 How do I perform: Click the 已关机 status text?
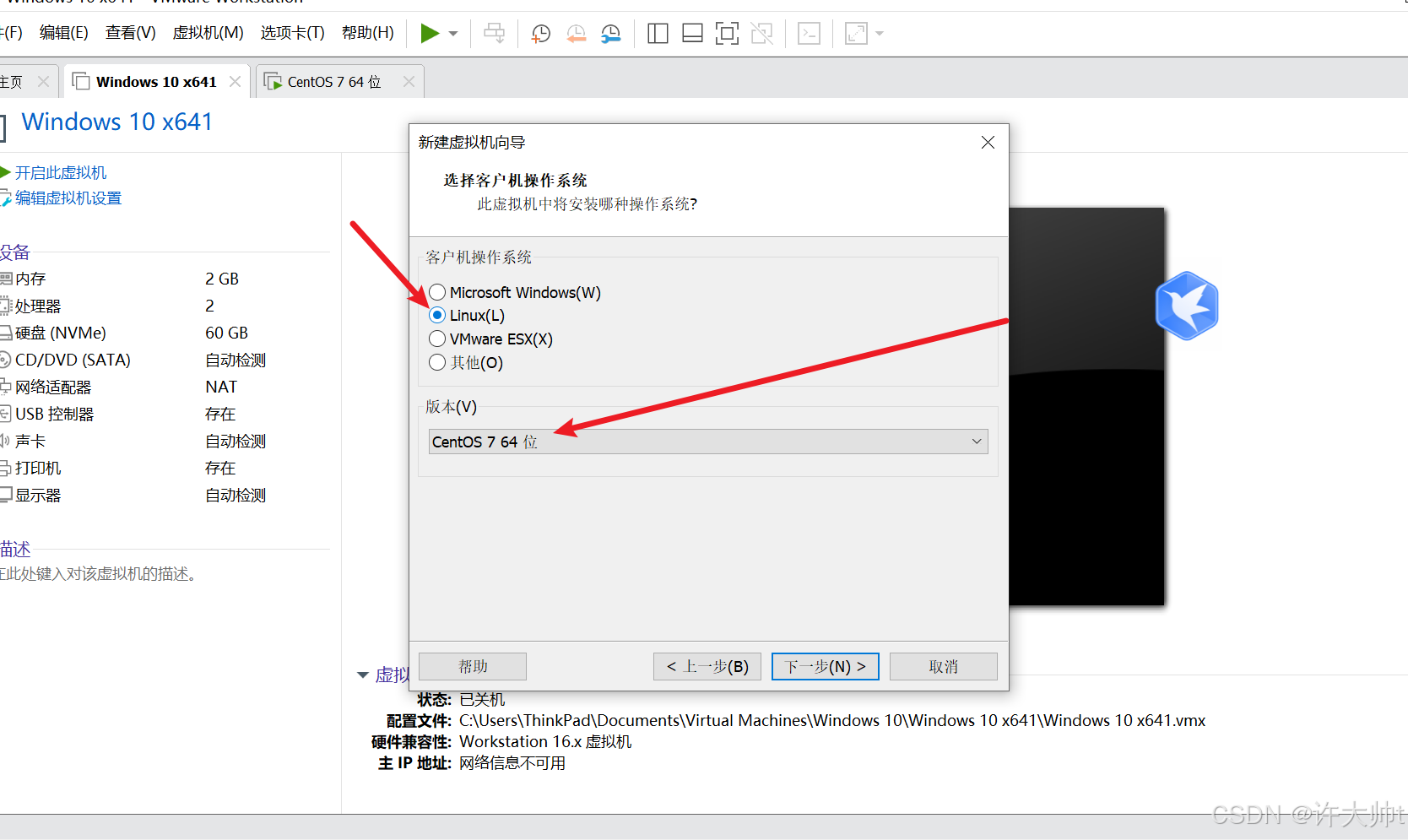point(482,699)
